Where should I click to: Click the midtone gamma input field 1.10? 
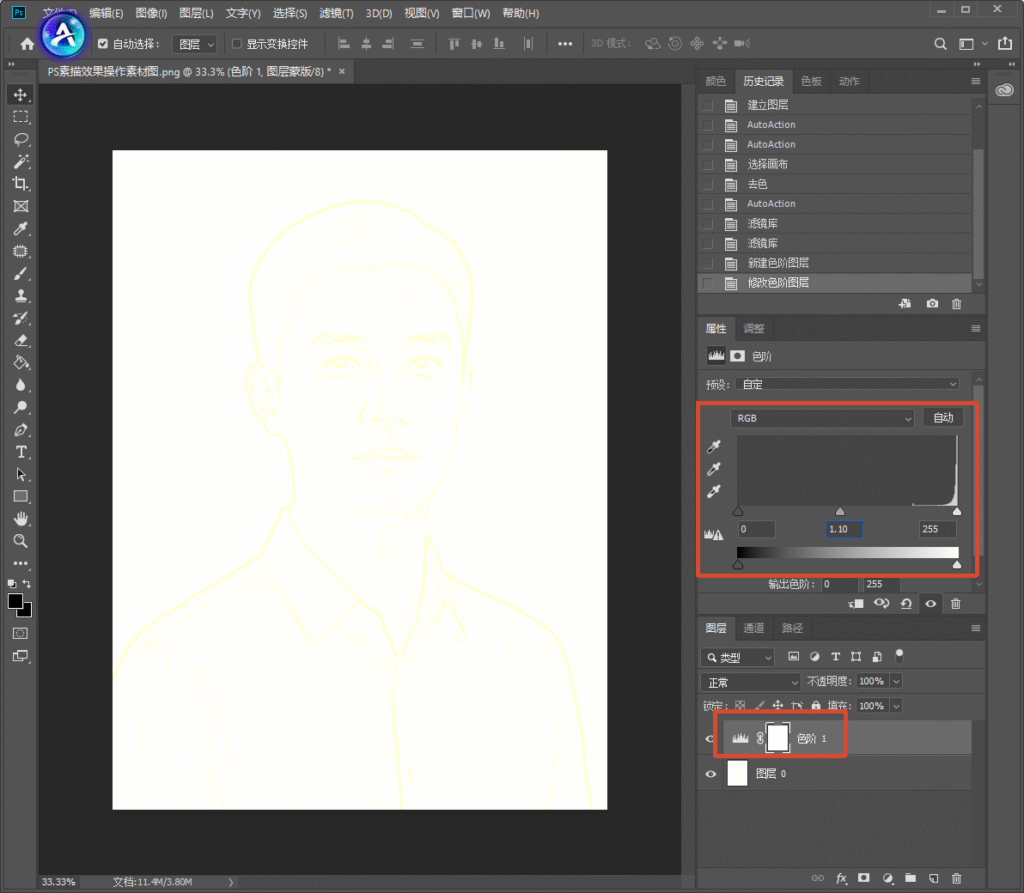[844, 529]
